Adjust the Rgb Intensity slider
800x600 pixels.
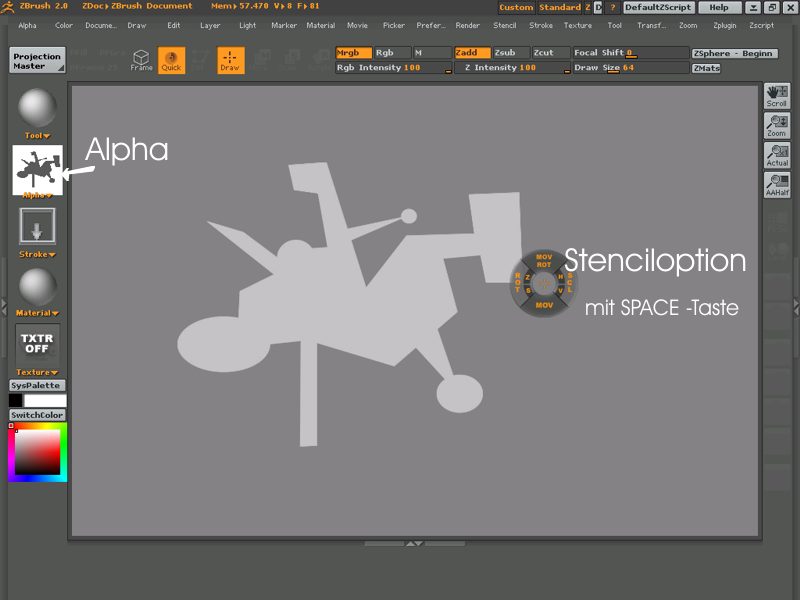[x=394, y=68]
